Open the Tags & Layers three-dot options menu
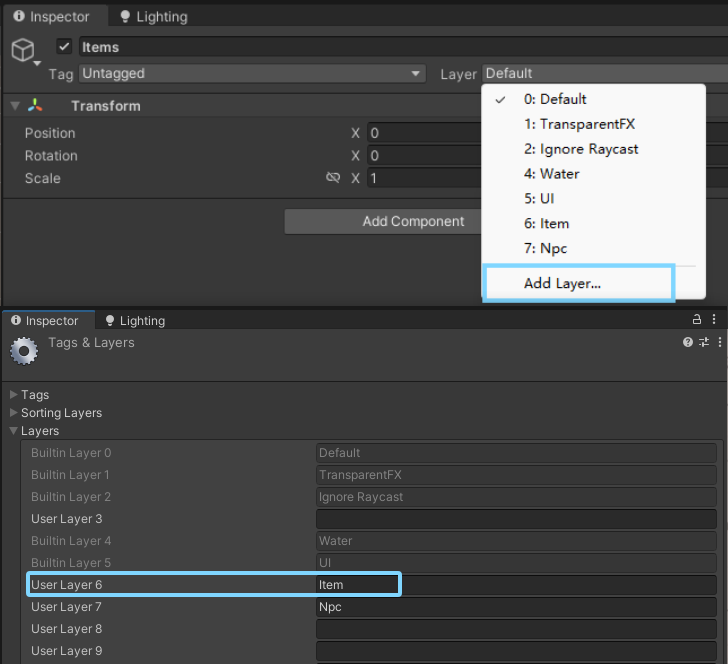Viewport: 728px width, 664px height. (x=718, y=343)
